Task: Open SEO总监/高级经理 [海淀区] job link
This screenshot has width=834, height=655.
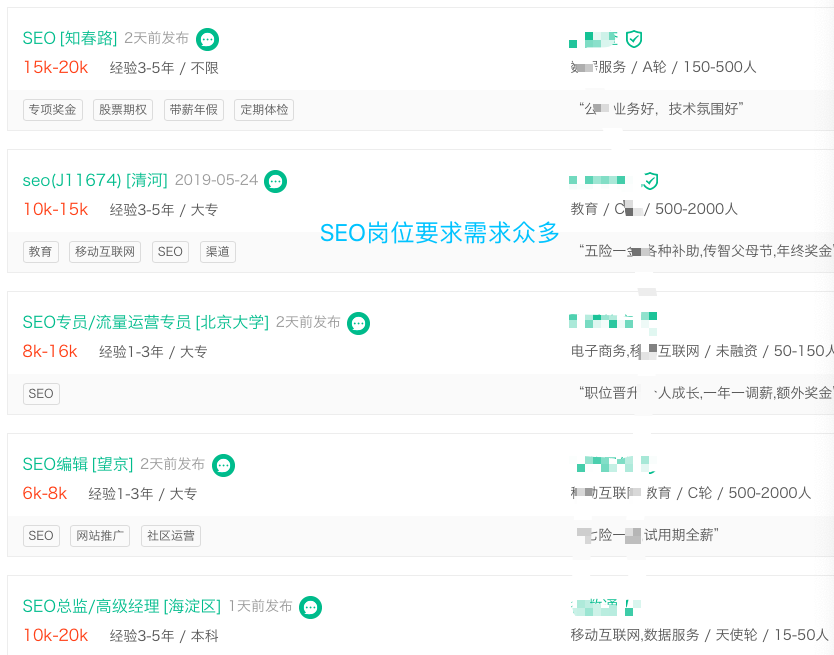Action: 122,606
